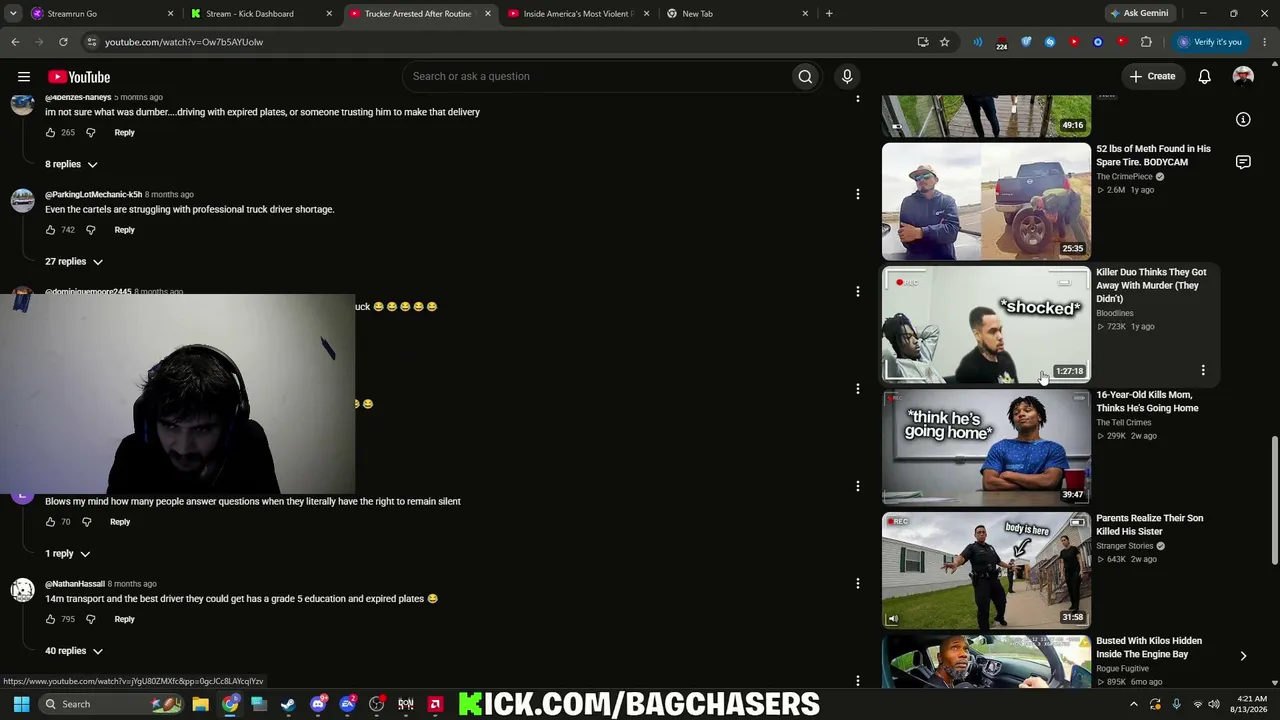Click the search magnifier button

tap(805, 77)
